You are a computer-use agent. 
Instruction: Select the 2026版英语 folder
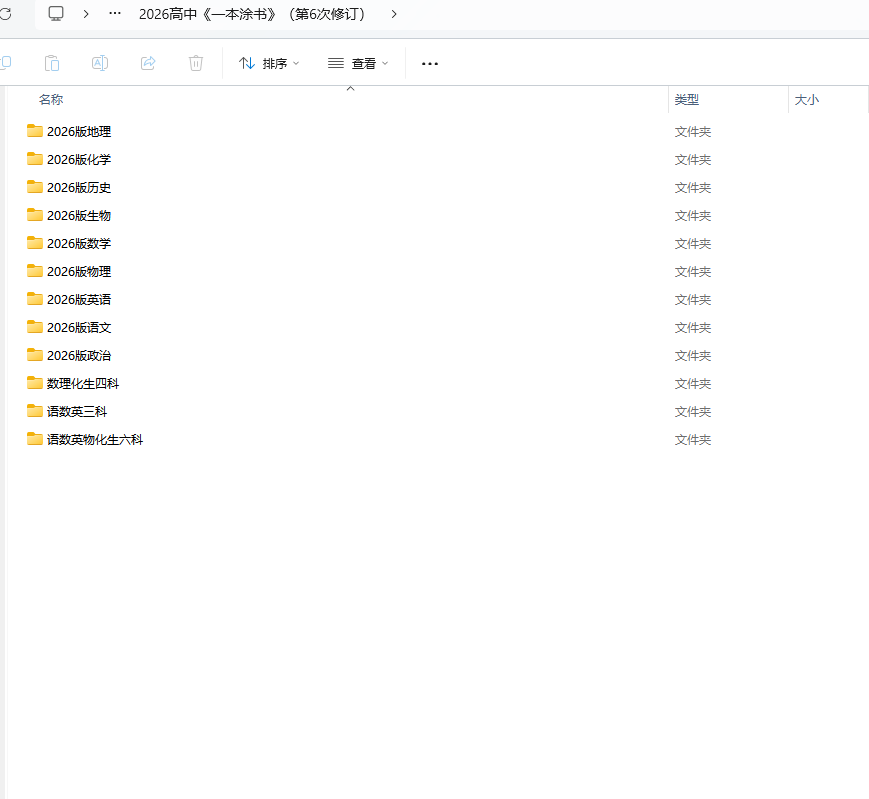[x=79, y=299]
